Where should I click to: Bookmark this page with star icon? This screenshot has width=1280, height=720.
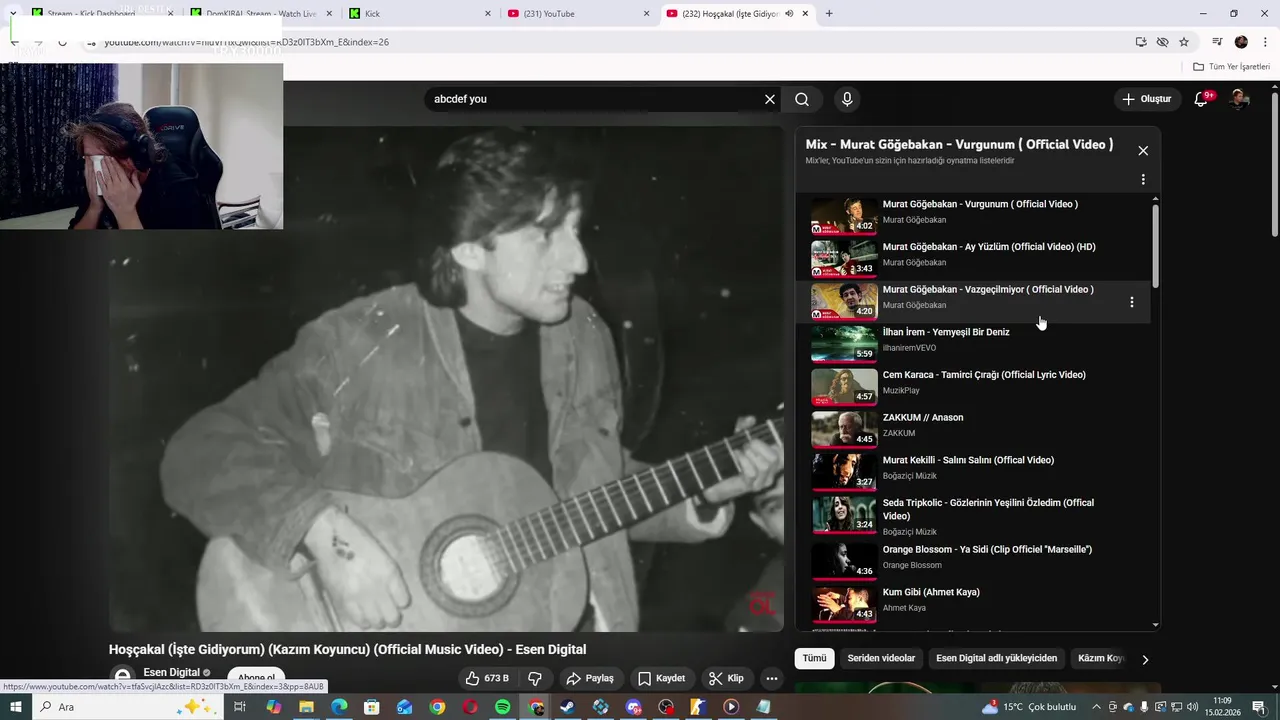pos(1184,42)
